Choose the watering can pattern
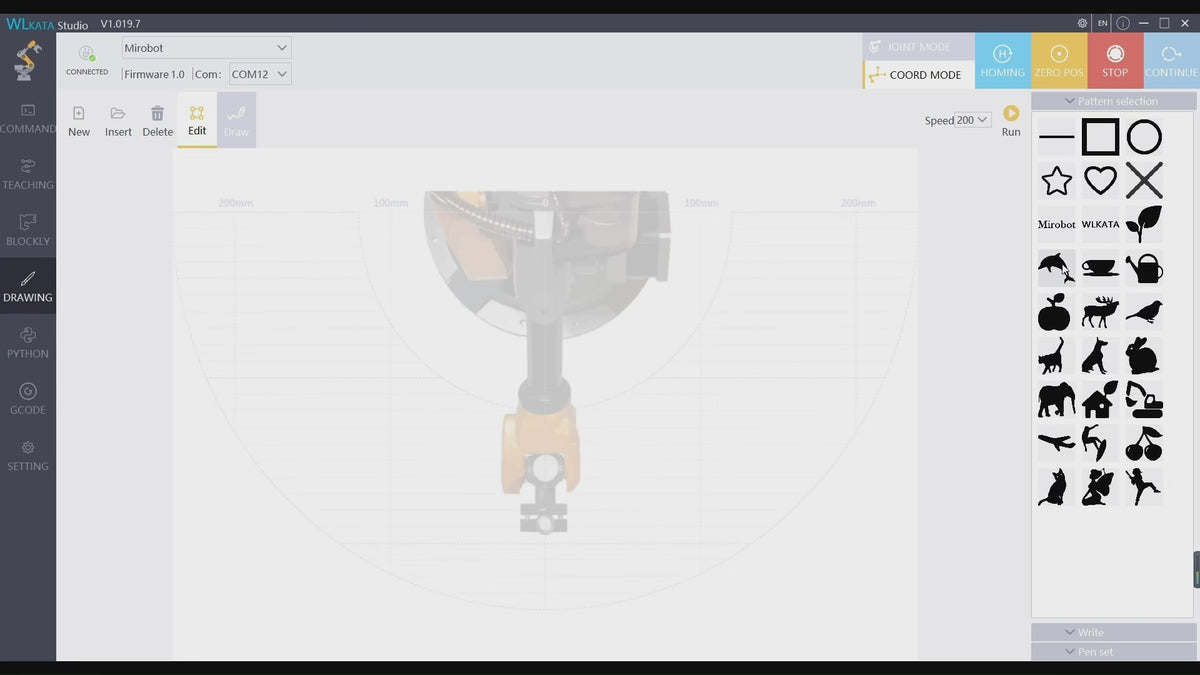 click(1144, 268)
